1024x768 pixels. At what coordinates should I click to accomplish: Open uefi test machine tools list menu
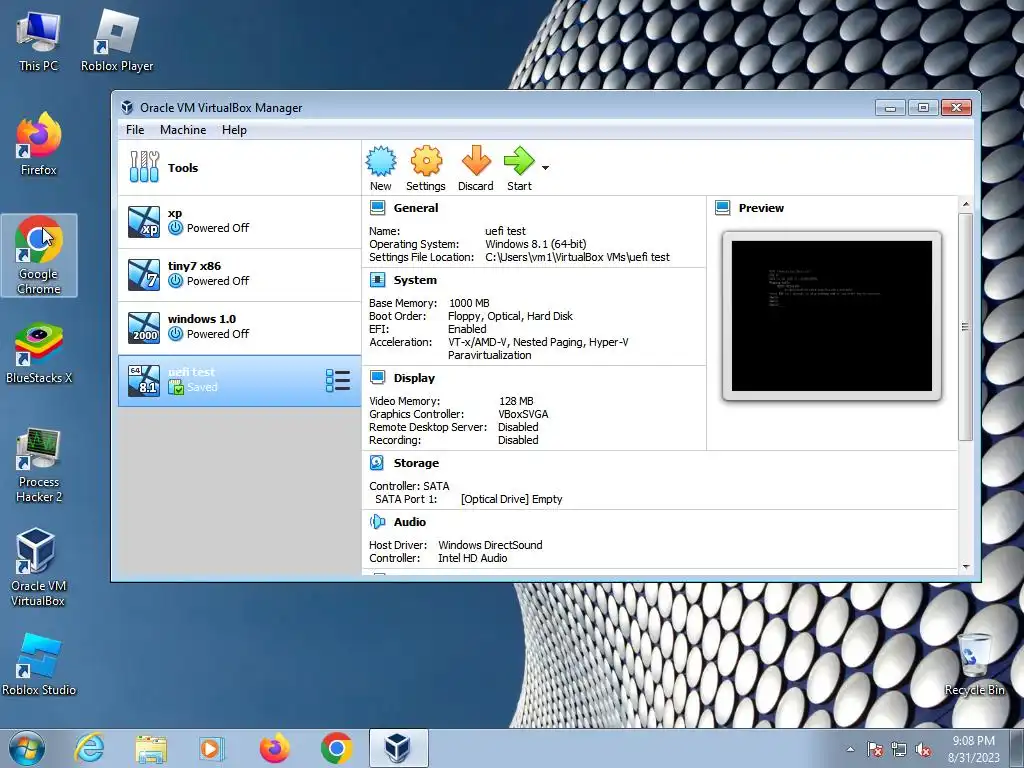[x=338, y=380]
